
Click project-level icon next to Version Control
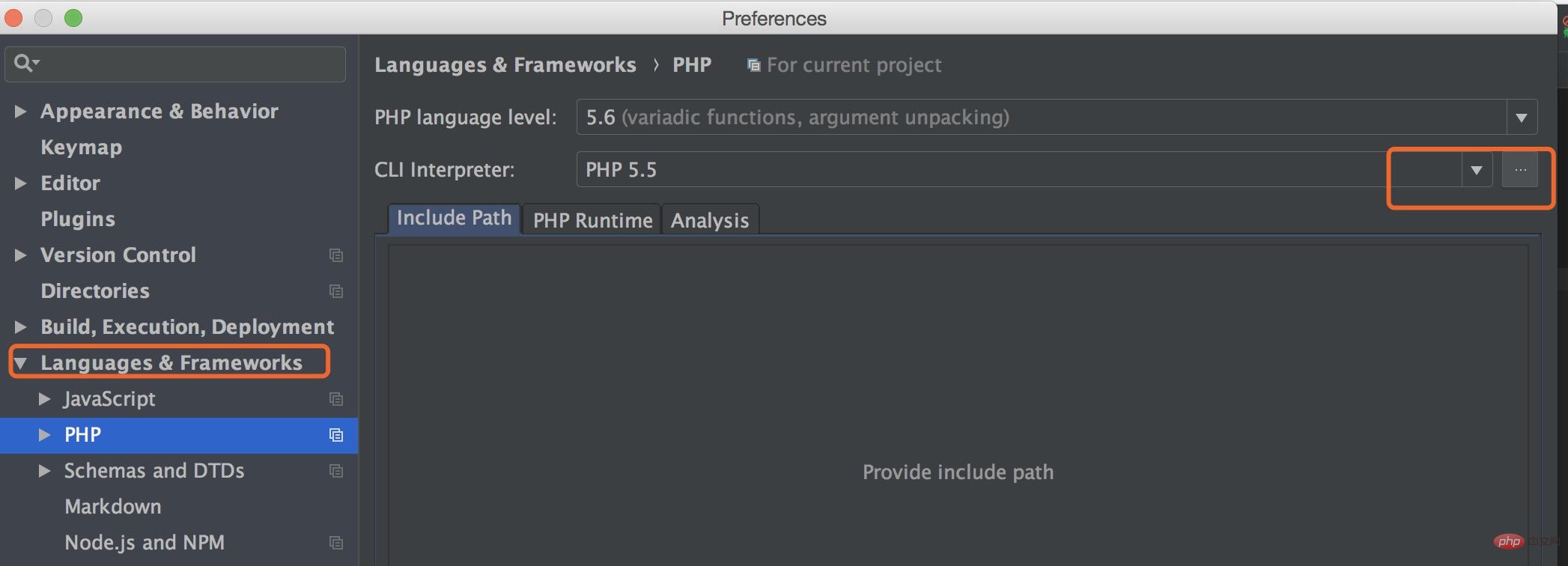(x=336, y=255)
